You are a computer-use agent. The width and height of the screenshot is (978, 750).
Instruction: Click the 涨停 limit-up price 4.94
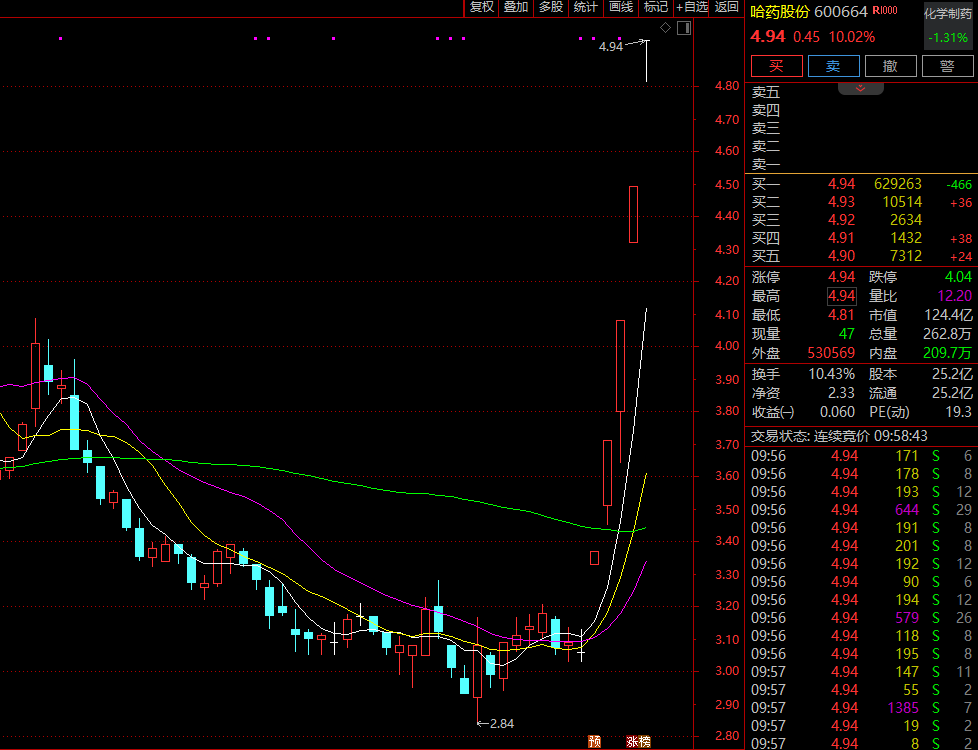(x=841, y=277)
